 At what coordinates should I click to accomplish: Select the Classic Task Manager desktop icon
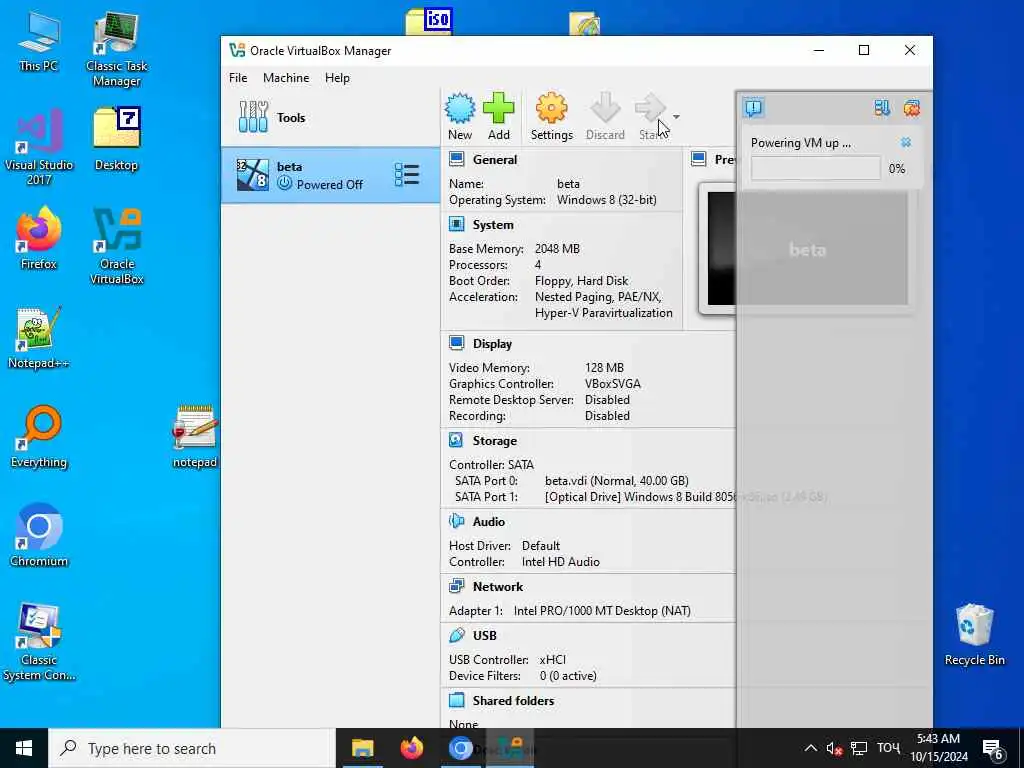[x=117, y=49]
